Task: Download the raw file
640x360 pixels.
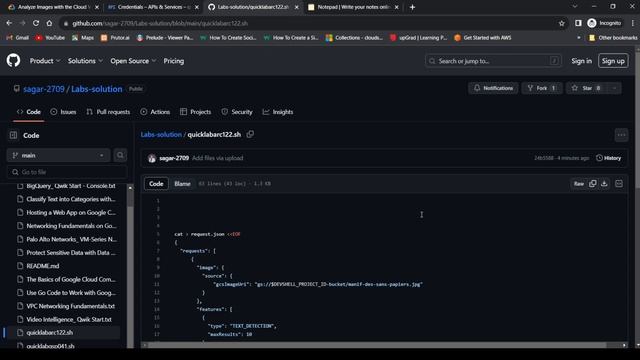Action: (604, 184)
